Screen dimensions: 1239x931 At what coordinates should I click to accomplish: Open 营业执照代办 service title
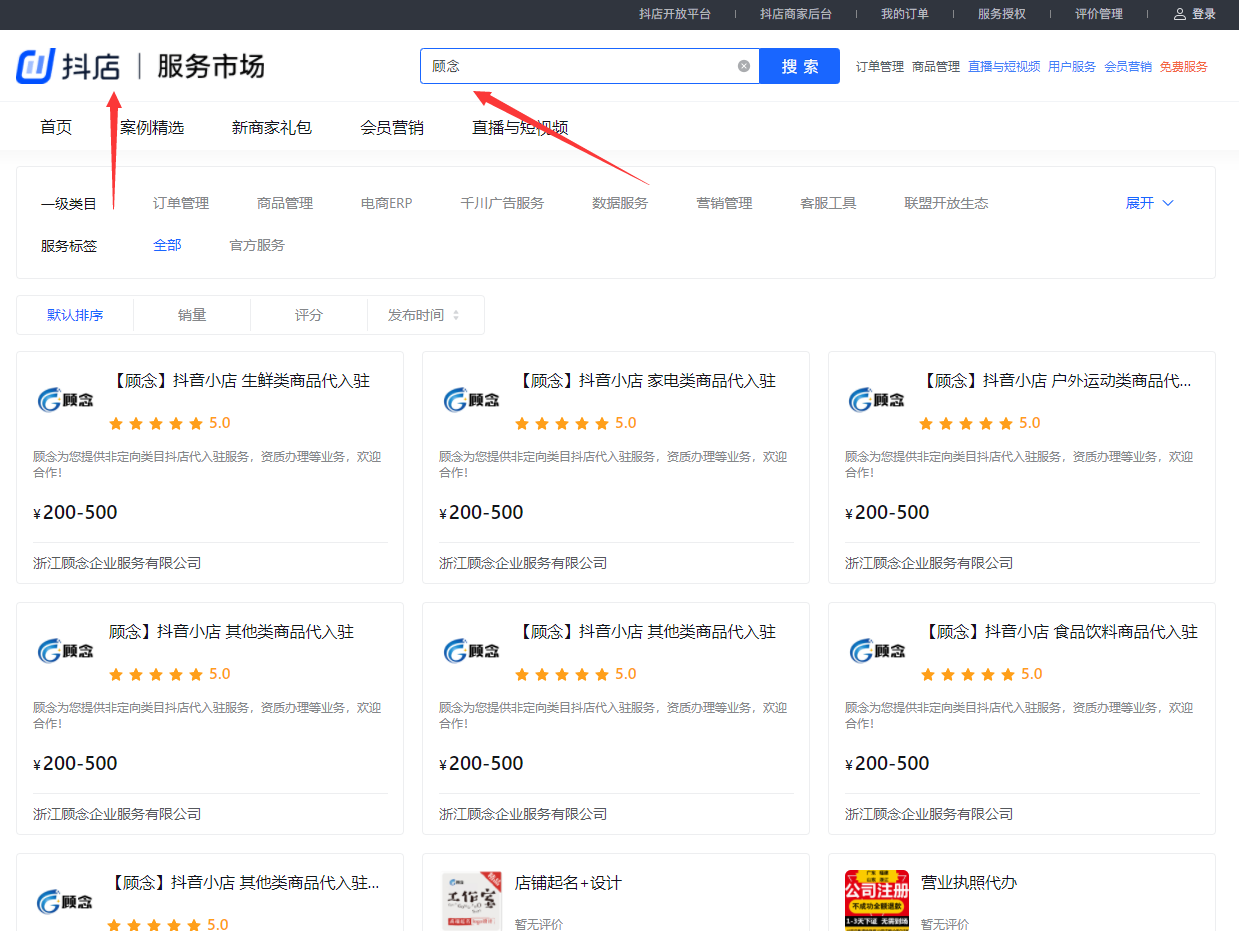[x=969, y=883]
